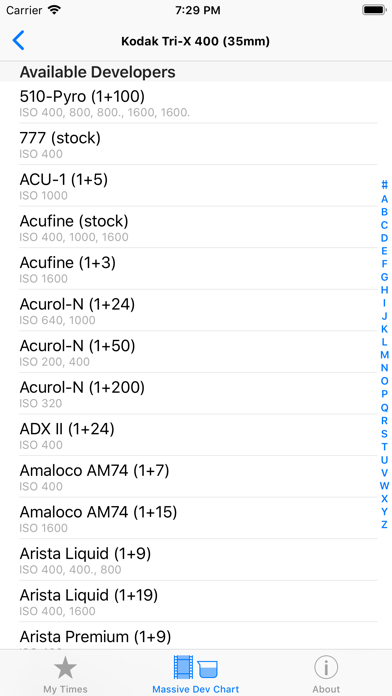
Task: Tap Arista Liquid (1+19) row
Action: [x=196, y=601]
